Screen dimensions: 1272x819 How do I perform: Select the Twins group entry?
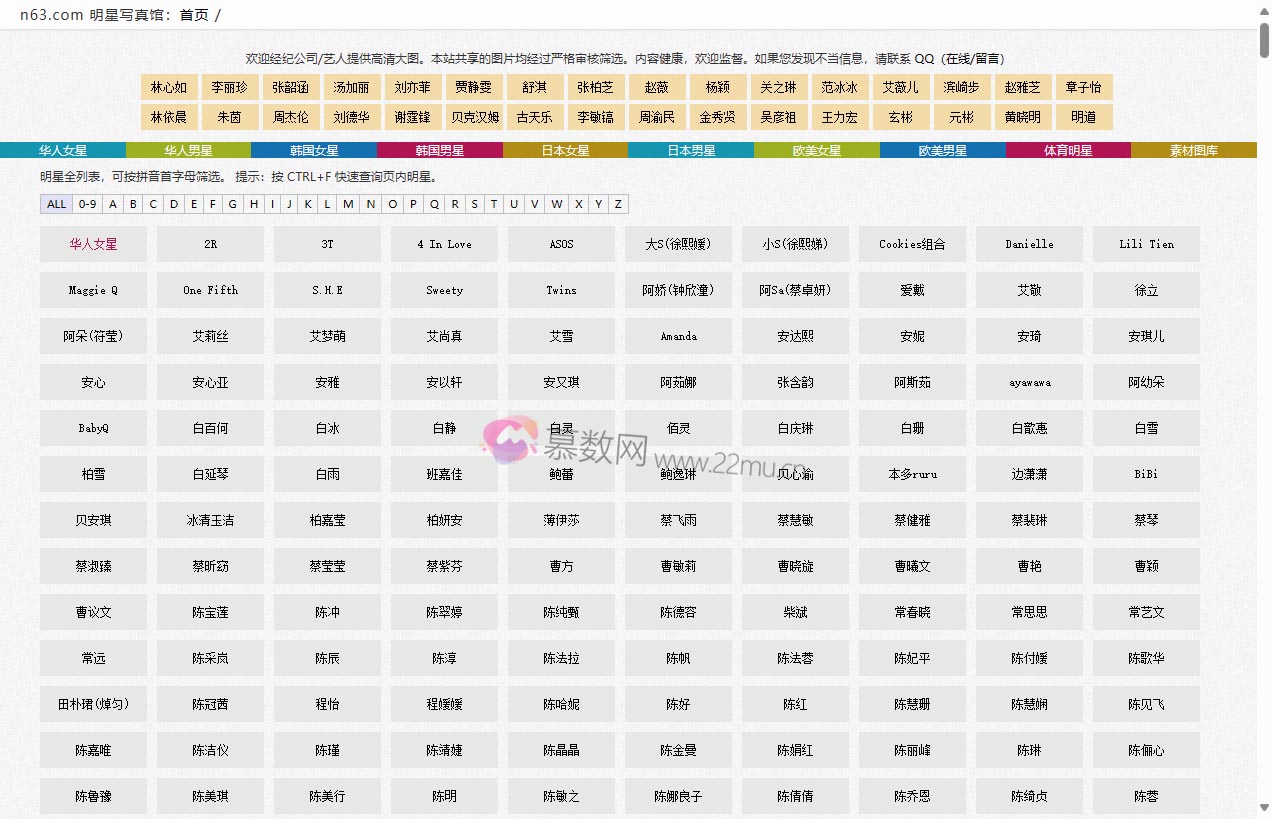561,290
